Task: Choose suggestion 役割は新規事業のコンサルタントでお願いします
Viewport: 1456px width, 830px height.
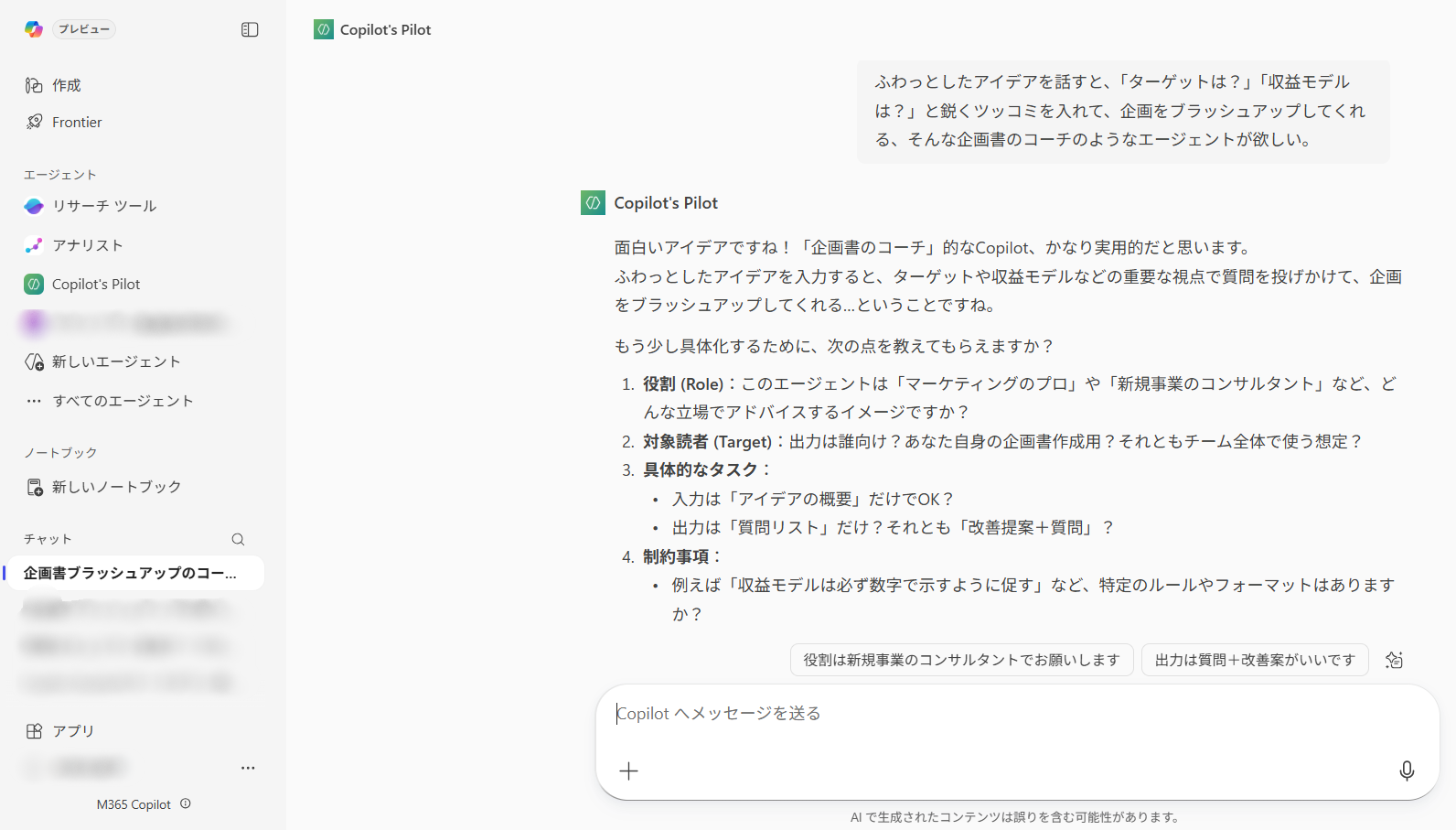Action: 961,660
